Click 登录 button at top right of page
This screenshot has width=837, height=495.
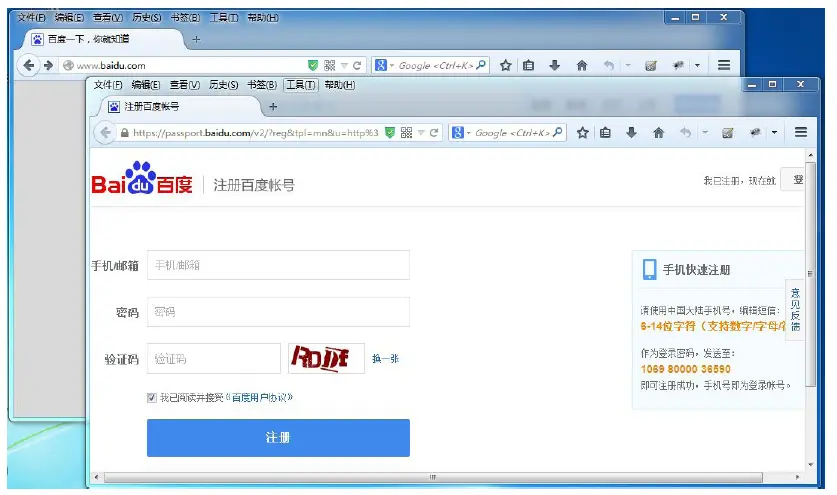click(x=793, y=179)
